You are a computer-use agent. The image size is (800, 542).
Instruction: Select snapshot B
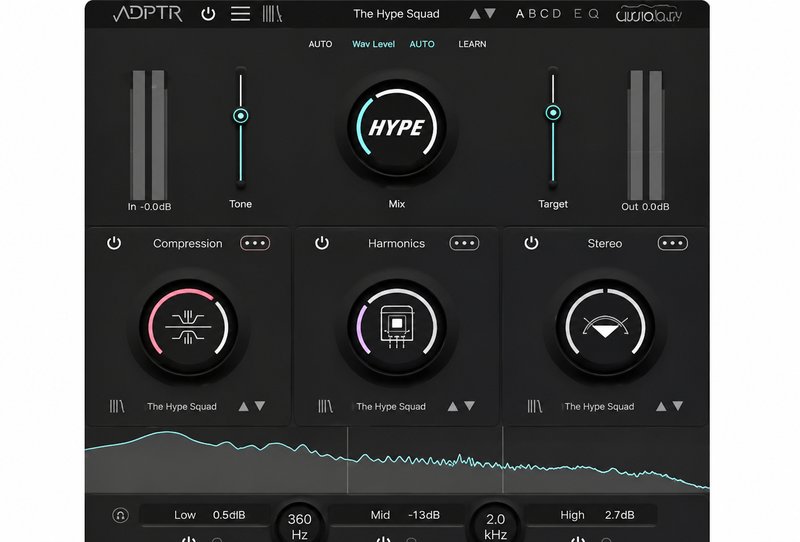click(x=532, y=14)
